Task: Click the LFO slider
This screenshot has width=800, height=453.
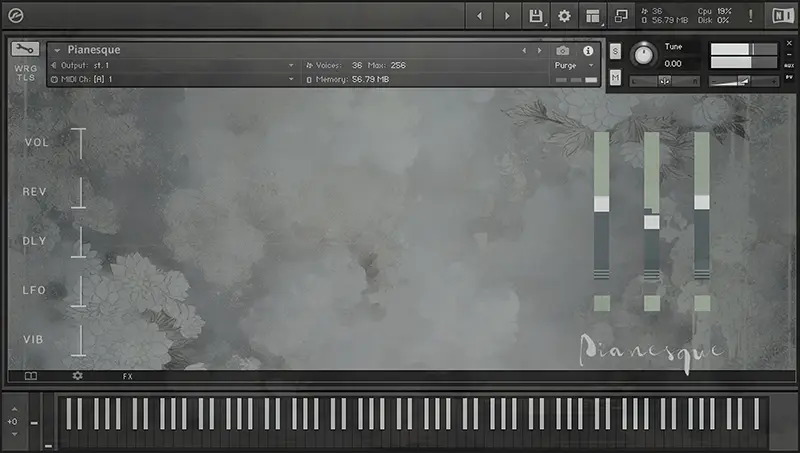Action: coord(79,291)
